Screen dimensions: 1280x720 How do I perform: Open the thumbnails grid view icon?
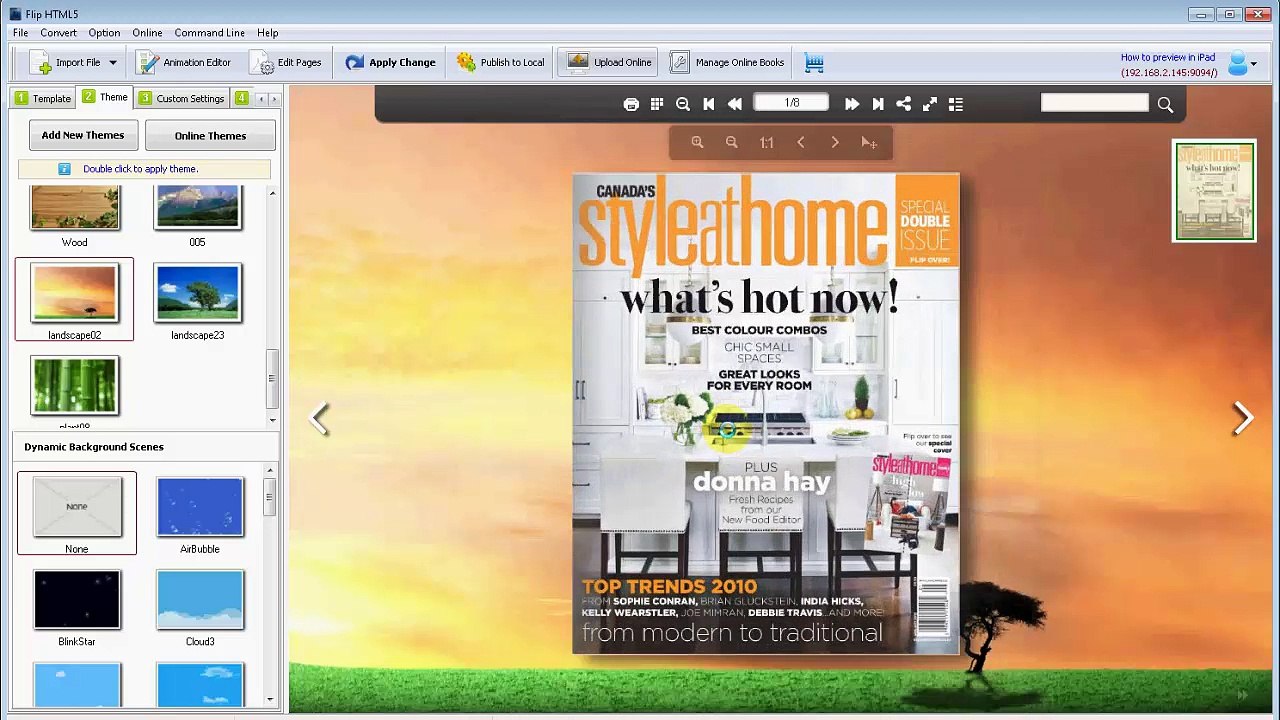coord(657,104)
